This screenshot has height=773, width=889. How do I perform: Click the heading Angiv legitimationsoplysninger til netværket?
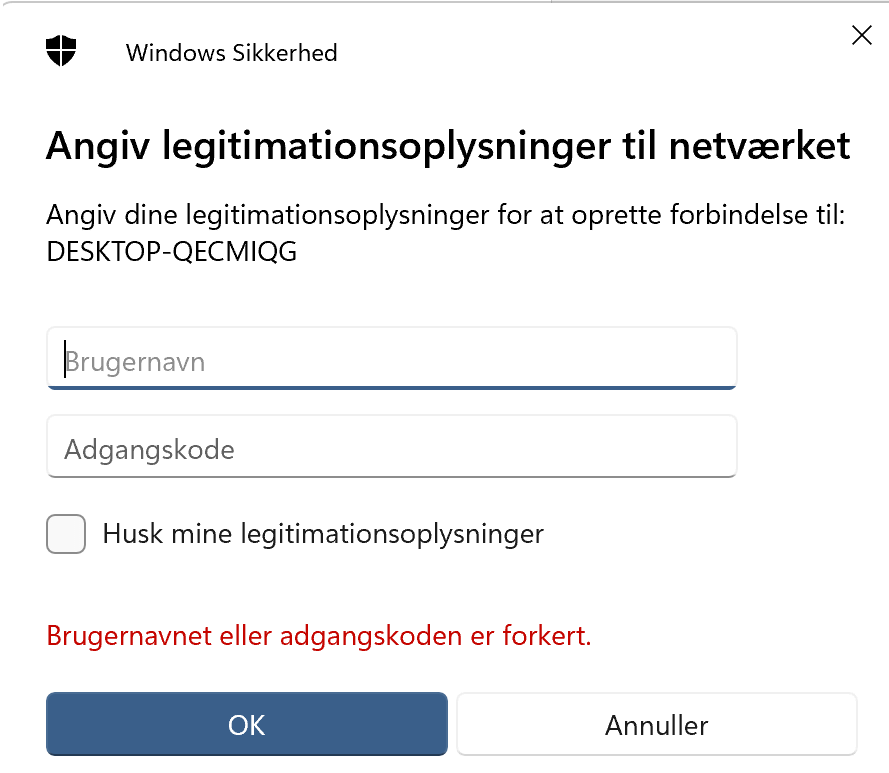click(x=448, y=147)
